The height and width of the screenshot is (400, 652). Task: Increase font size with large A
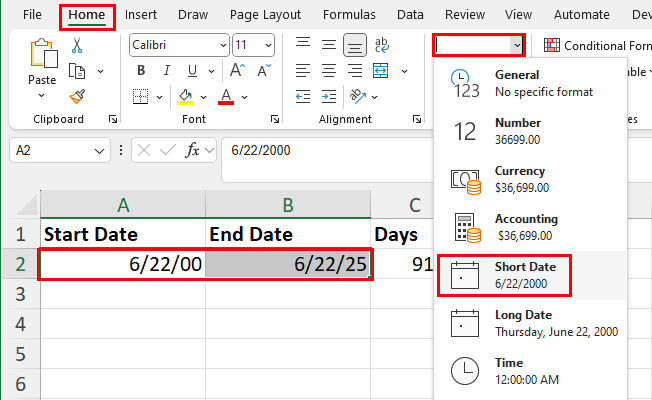click(237, 71)
